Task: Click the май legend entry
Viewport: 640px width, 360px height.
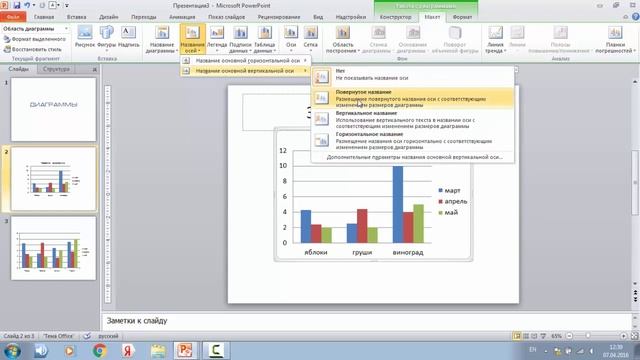Action: point(448,213)
